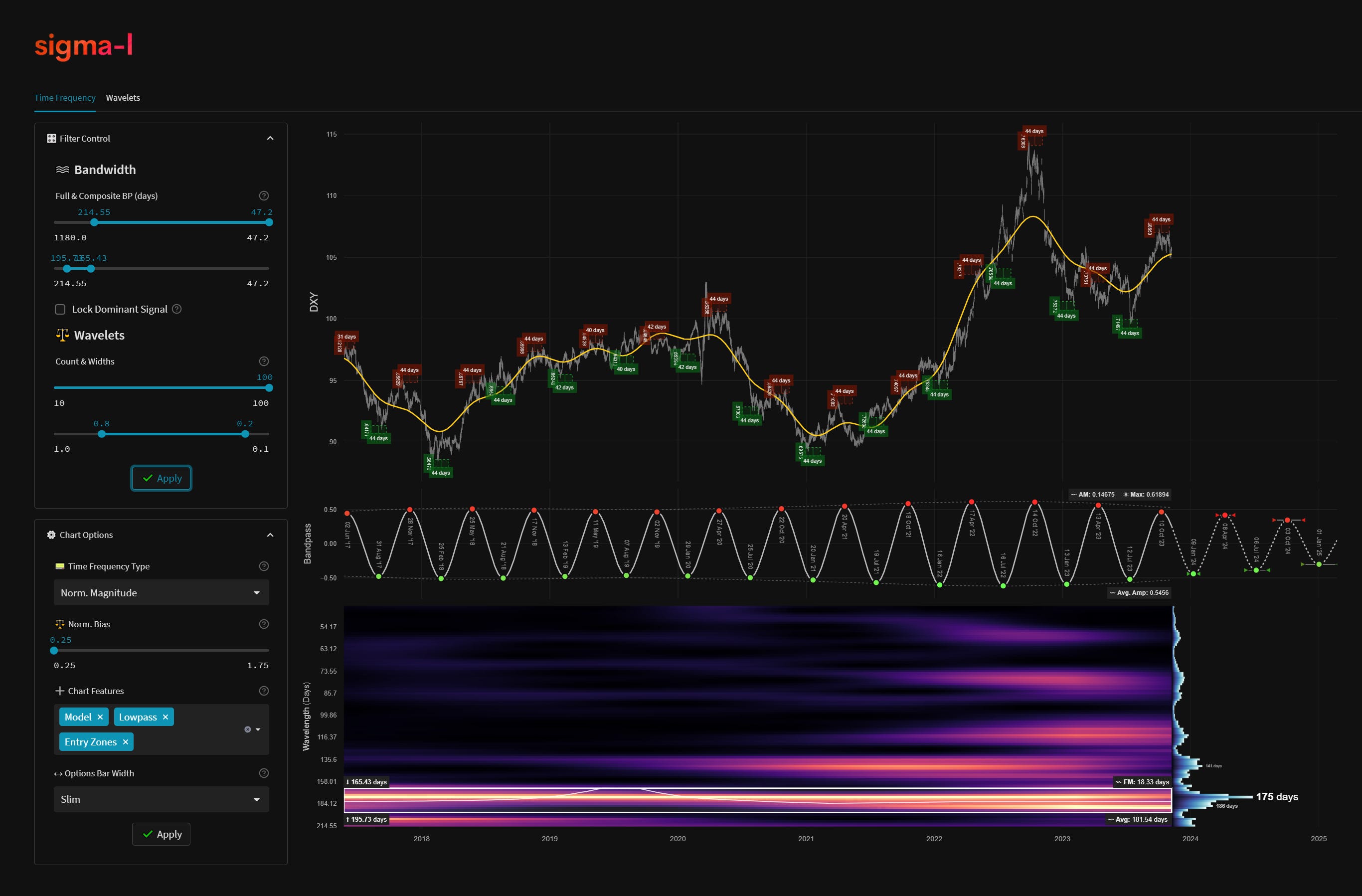
Task: Remove the Entry Zones feature tag
Action: tap(125, 742)
